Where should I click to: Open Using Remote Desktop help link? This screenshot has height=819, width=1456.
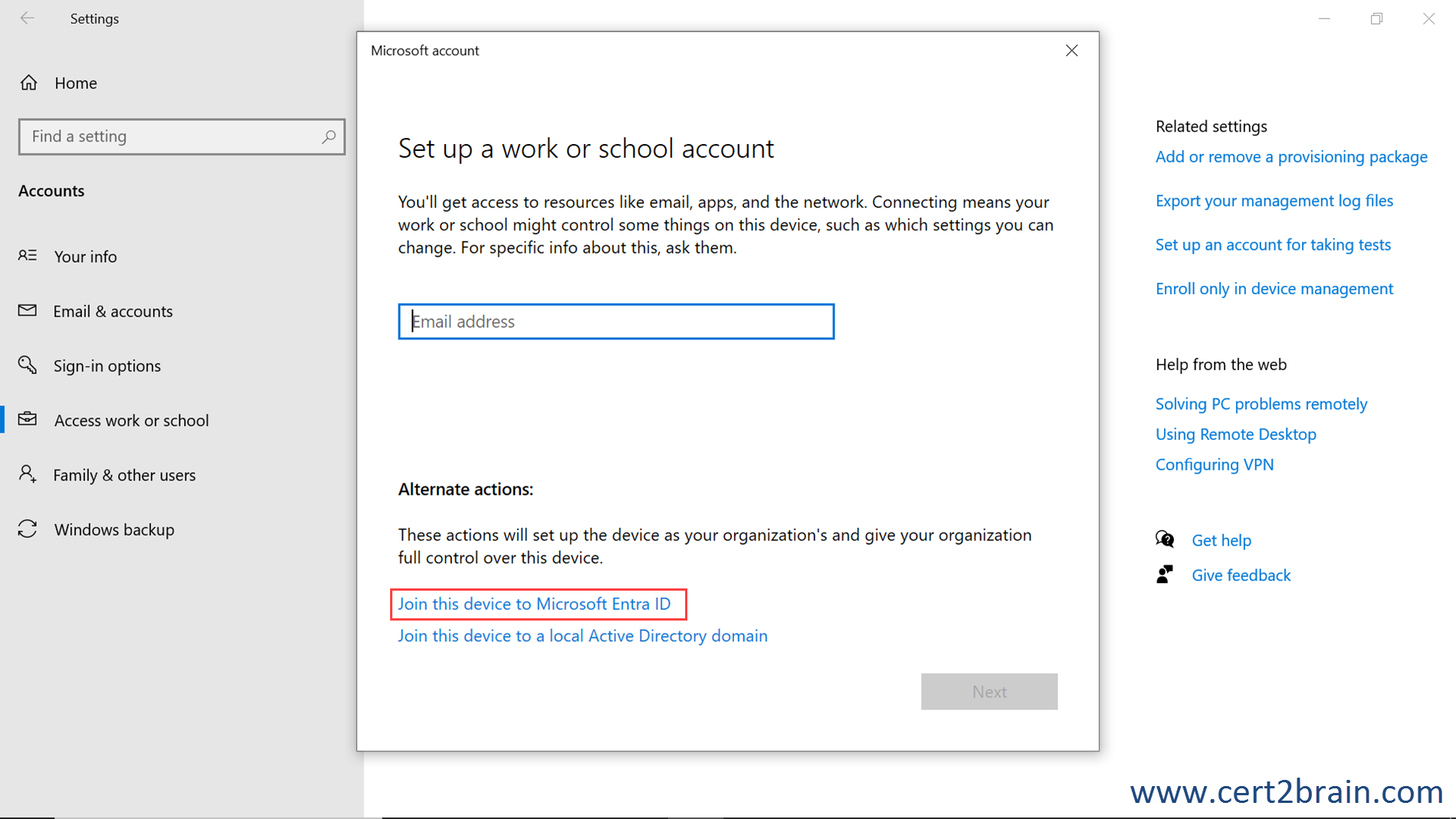pos(1236,434)
